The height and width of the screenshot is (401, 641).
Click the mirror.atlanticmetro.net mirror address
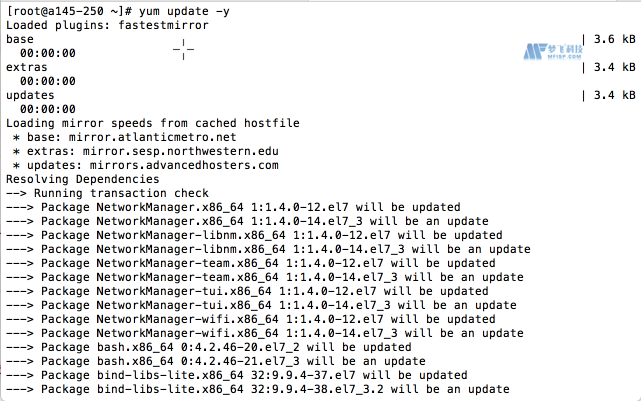click(152, 137)
